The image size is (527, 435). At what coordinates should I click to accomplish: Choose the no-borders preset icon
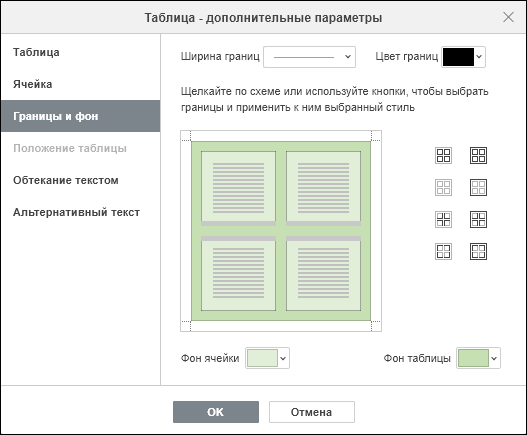point(443,187)
